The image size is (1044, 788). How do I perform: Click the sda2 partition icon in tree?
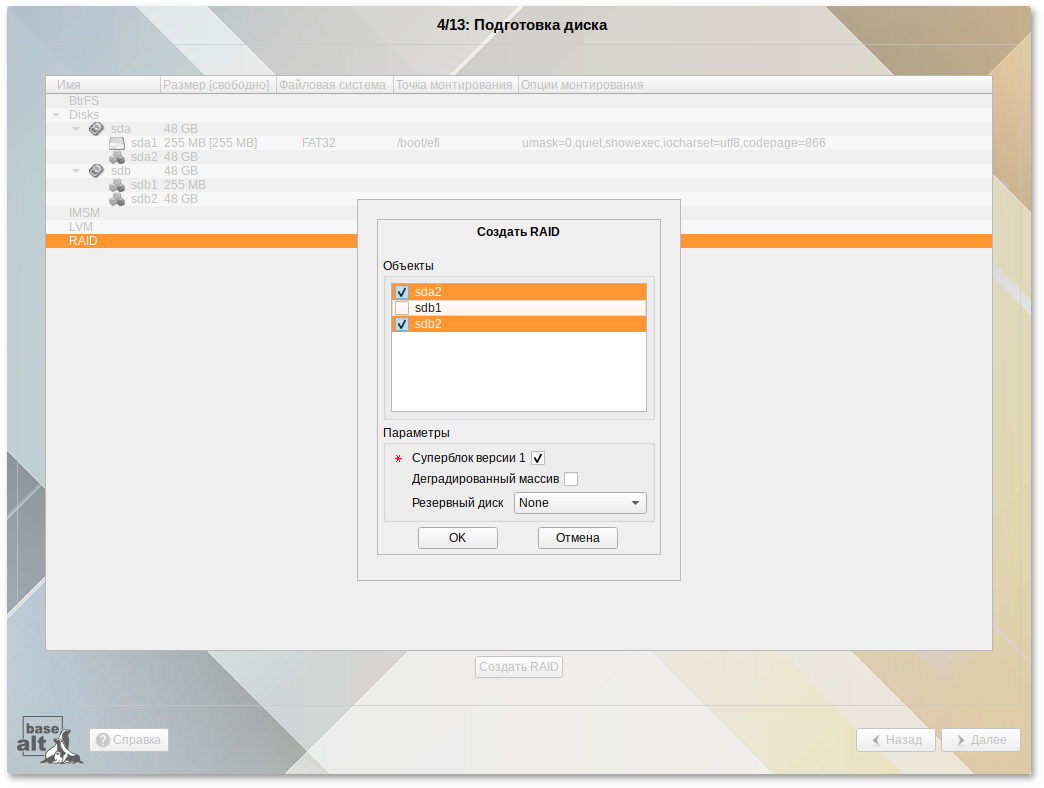tap(117, 157)
